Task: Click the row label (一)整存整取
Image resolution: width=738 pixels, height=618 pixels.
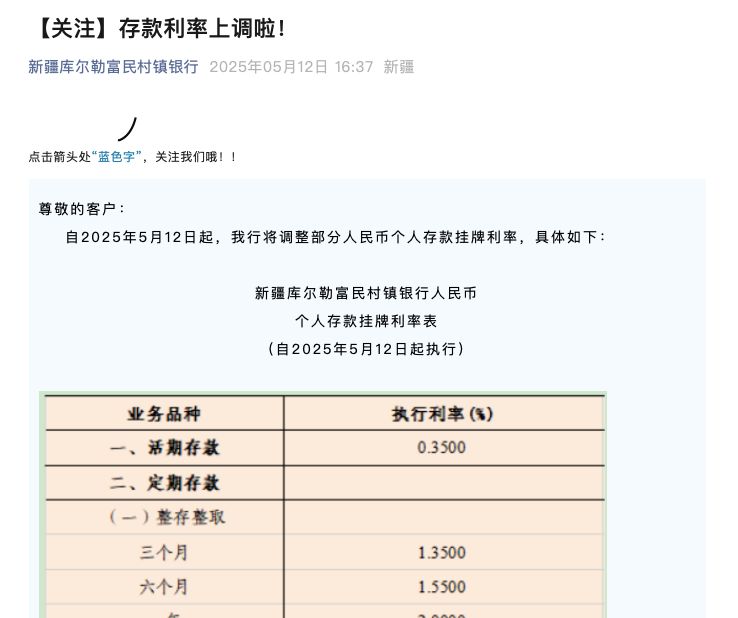Action: 168,517
